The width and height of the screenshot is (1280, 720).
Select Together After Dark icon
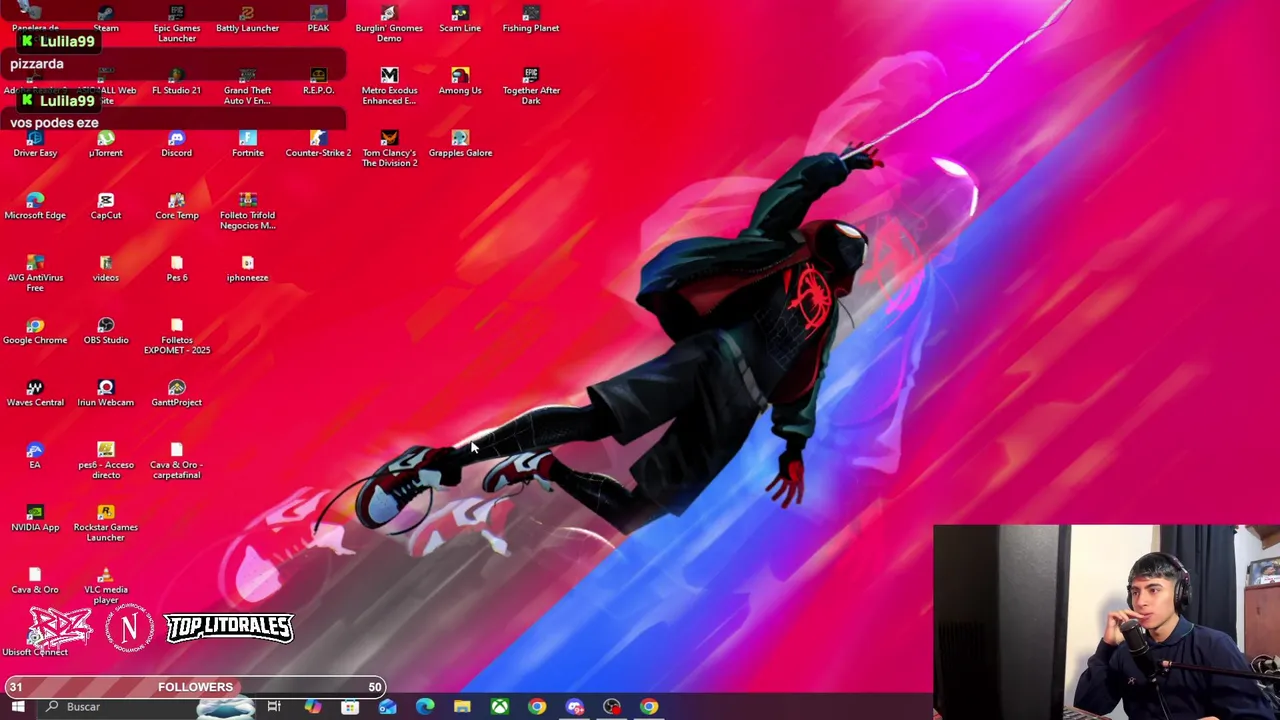(531, 87)
